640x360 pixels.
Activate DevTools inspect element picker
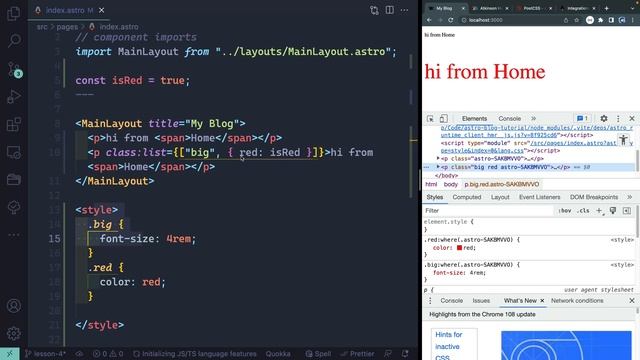tap(430, 118)
